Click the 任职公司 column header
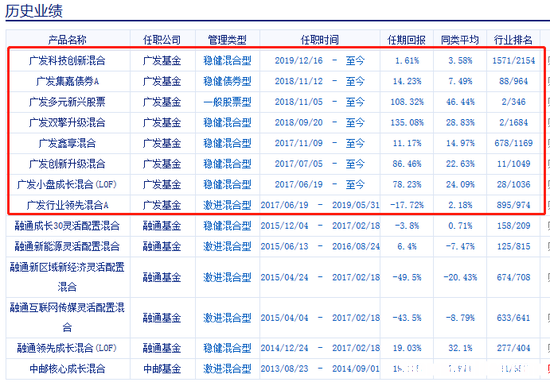 (162, 40)
